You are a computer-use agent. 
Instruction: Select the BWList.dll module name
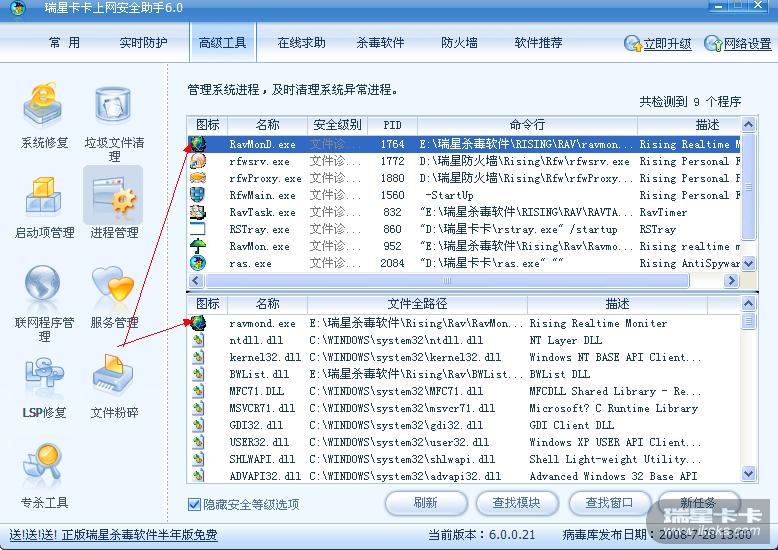coord(259,374)
